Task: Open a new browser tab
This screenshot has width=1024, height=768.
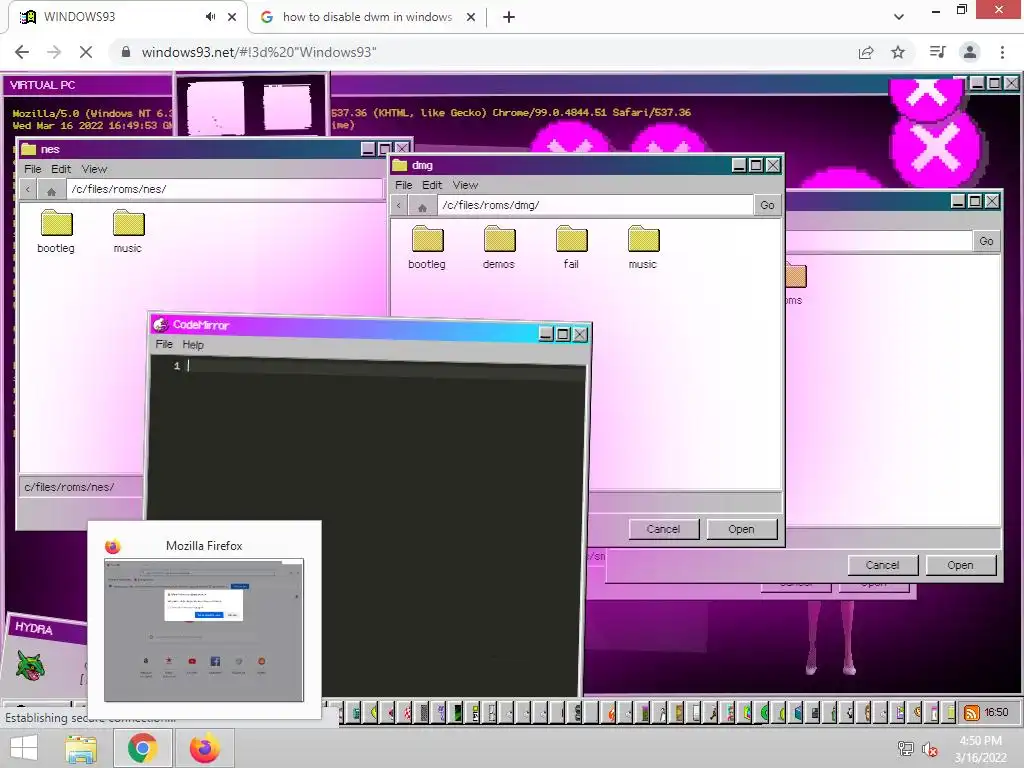Action: point(509,17)
